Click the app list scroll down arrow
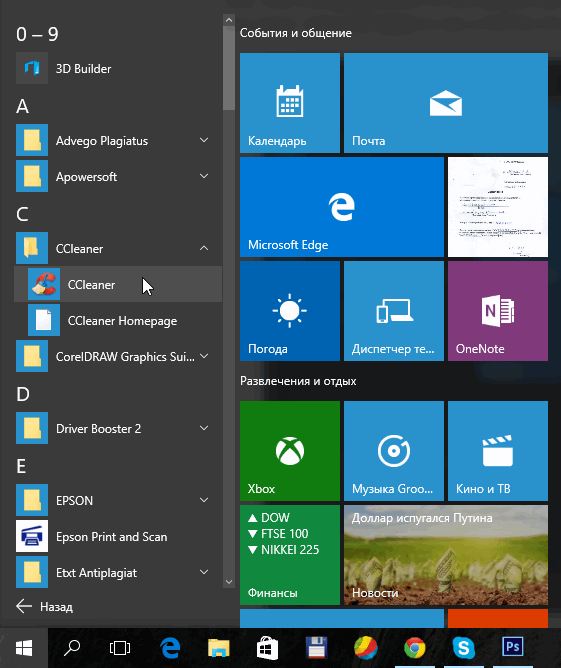 [x=229, y=582]
